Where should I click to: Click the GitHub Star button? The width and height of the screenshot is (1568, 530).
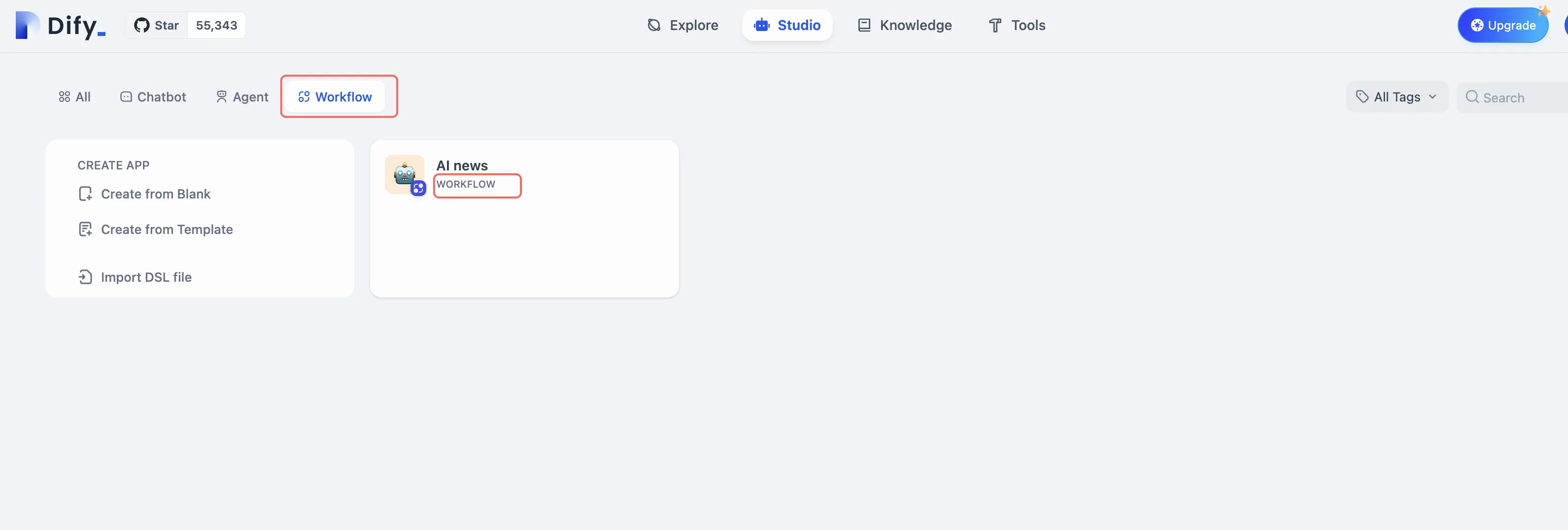[x=156, y=26]
